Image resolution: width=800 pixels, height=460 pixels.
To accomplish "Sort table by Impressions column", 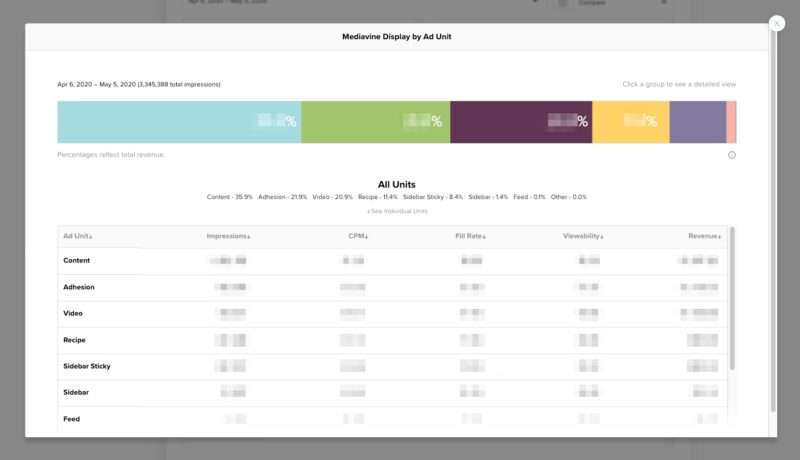I will (228, 236).
